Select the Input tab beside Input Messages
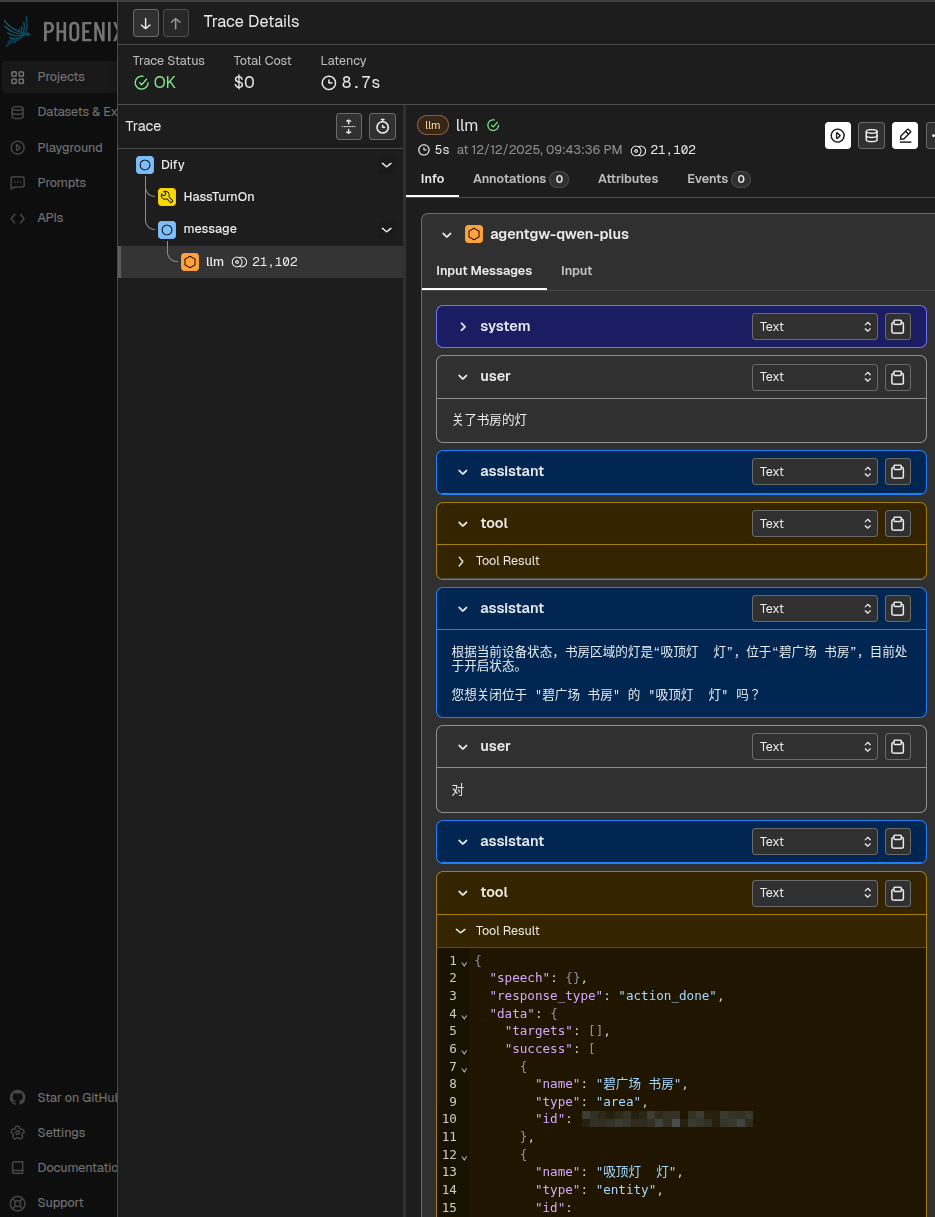The image size is (935, 1217). pos(576,271)
